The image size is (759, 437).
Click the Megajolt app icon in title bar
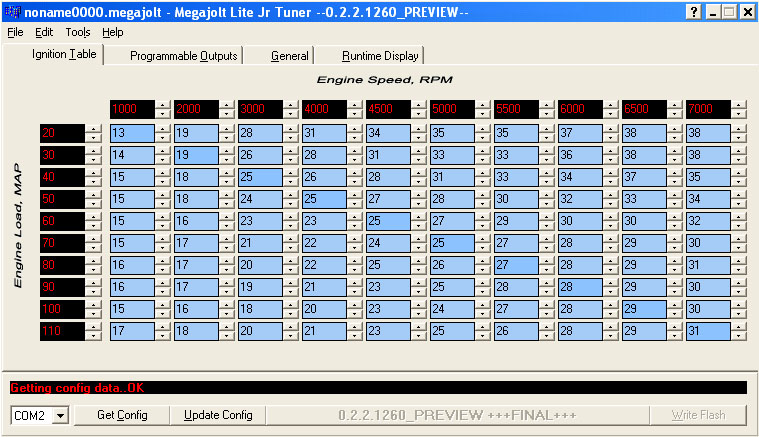(x=13, y=12)
